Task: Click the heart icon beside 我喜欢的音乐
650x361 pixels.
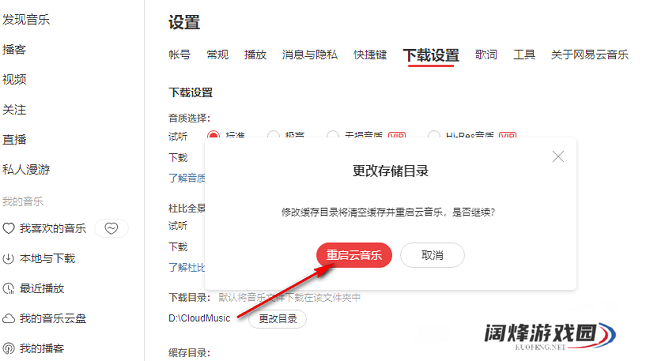Action: [x=9, y=228]
